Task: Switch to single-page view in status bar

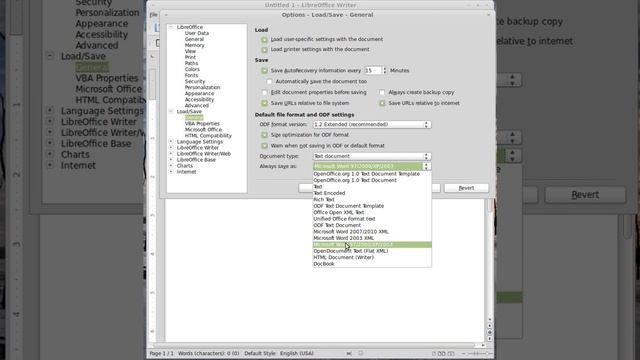Action: [x=433, y=353]
